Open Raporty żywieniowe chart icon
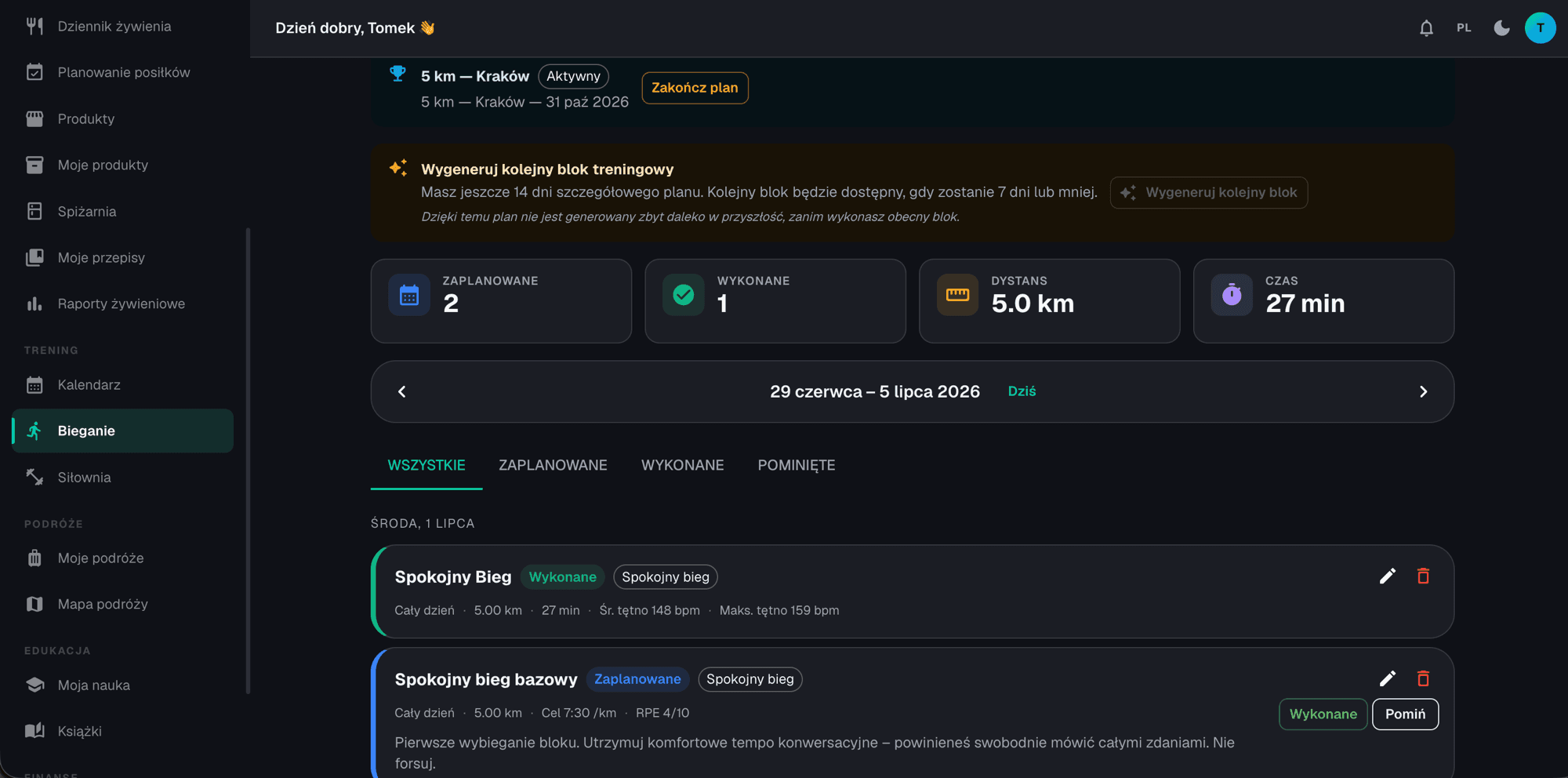This screenshot has width=1568, height=778. coord(34,304)
